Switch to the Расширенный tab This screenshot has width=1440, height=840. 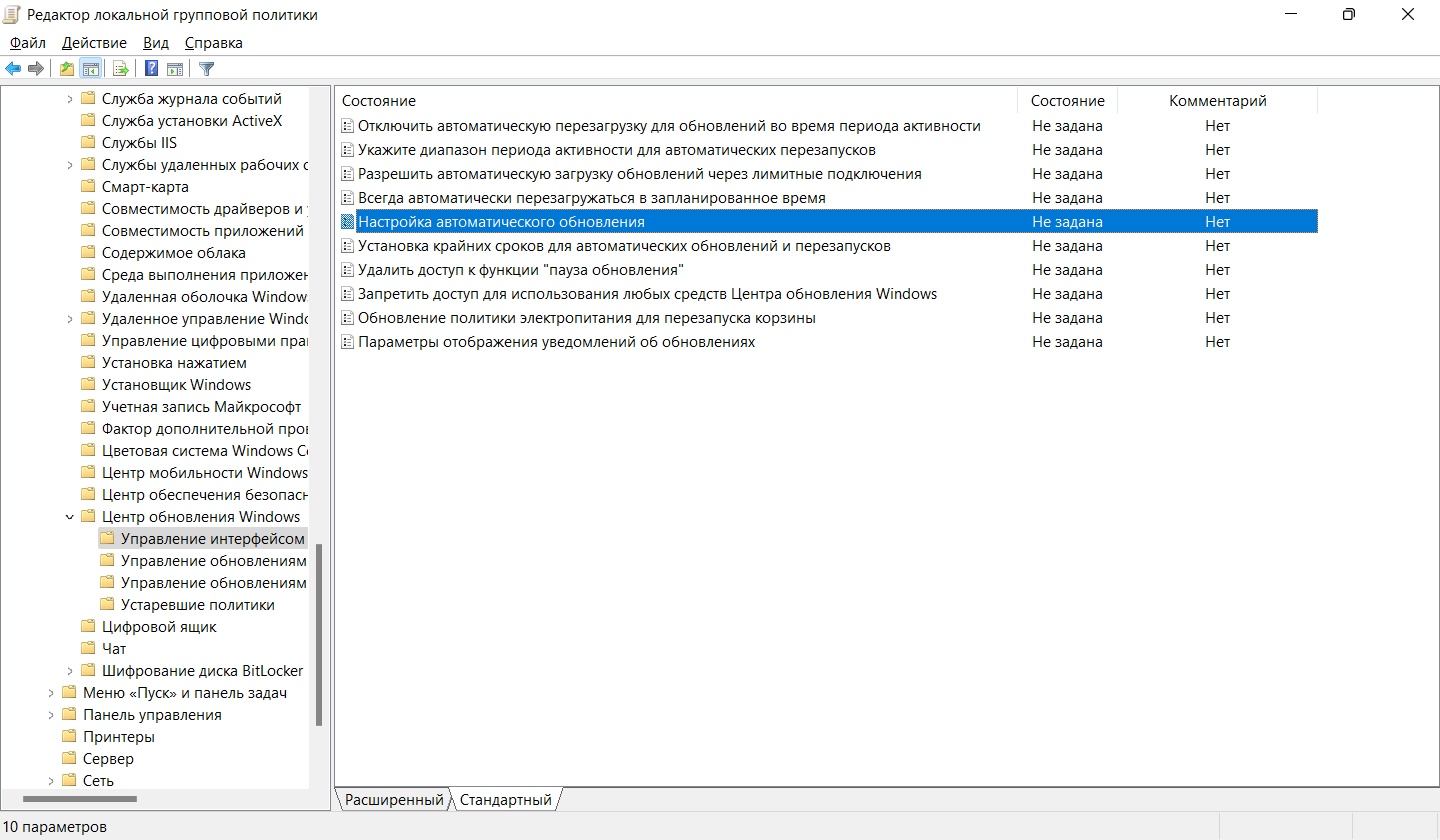coord(394,800)
